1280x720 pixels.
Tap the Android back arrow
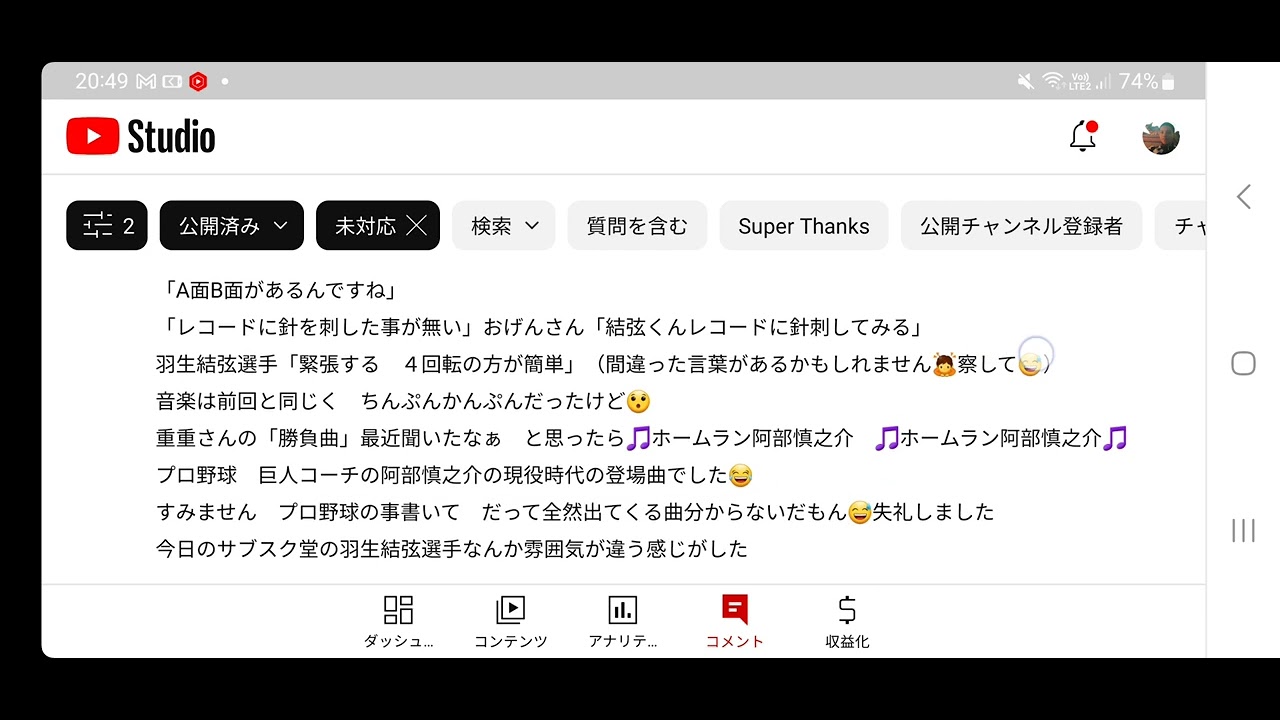coord(1243,197)
